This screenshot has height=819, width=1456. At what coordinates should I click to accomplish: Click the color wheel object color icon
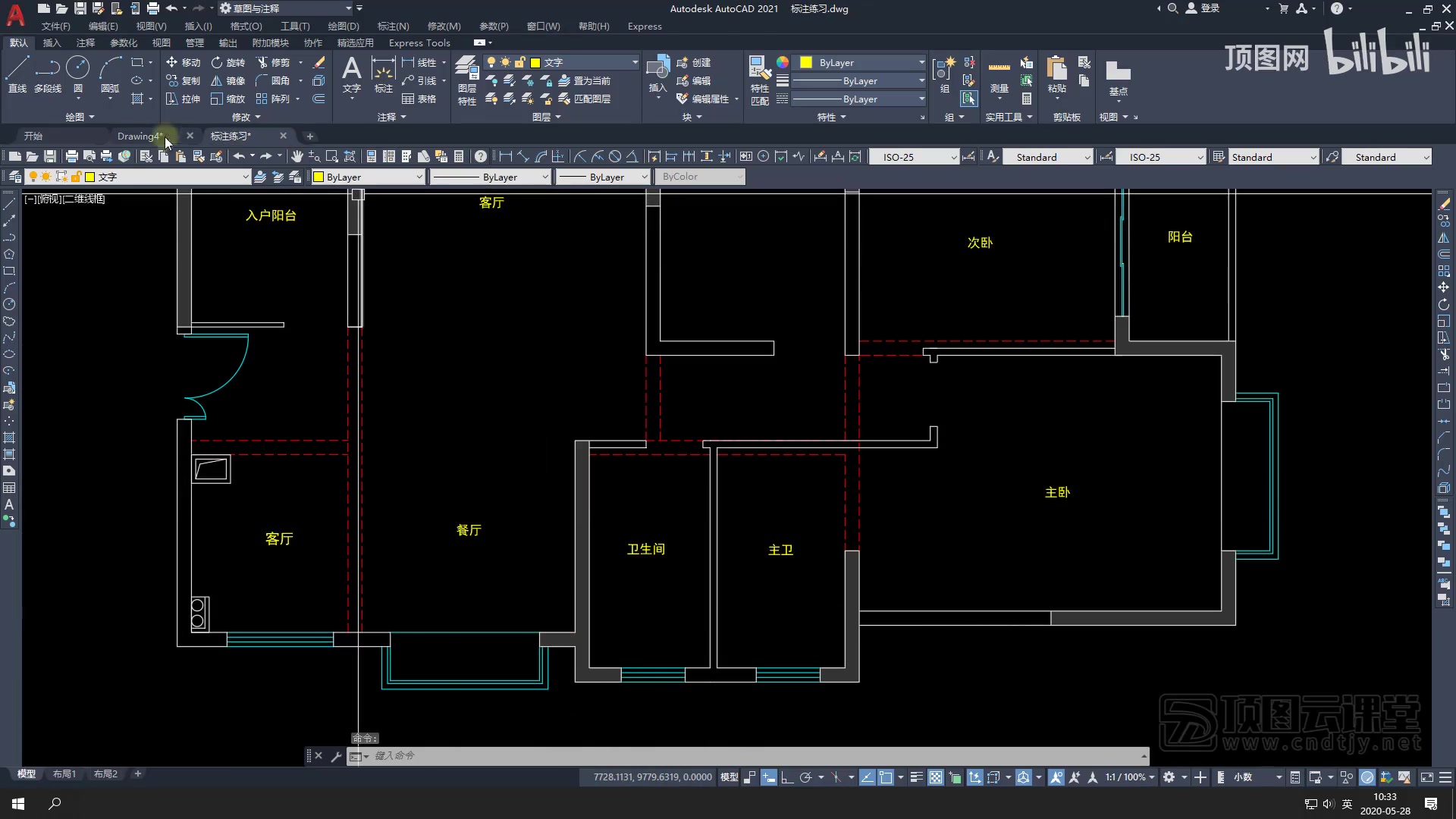tap(783, 62)
